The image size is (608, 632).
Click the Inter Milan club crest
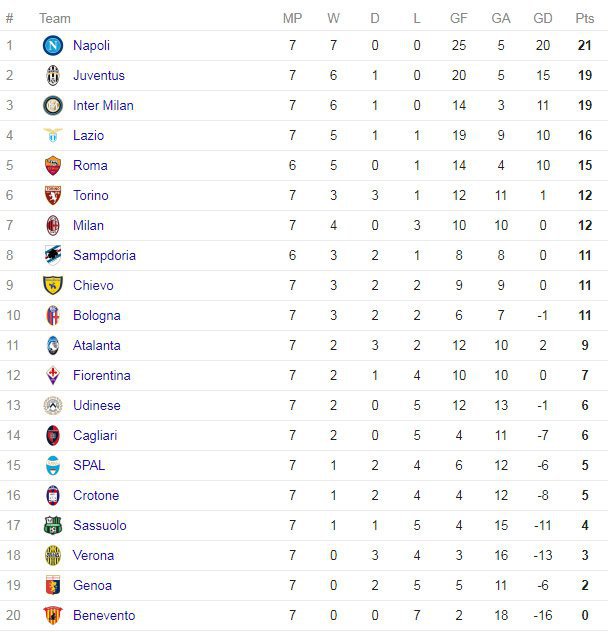(x=53, y=105)
